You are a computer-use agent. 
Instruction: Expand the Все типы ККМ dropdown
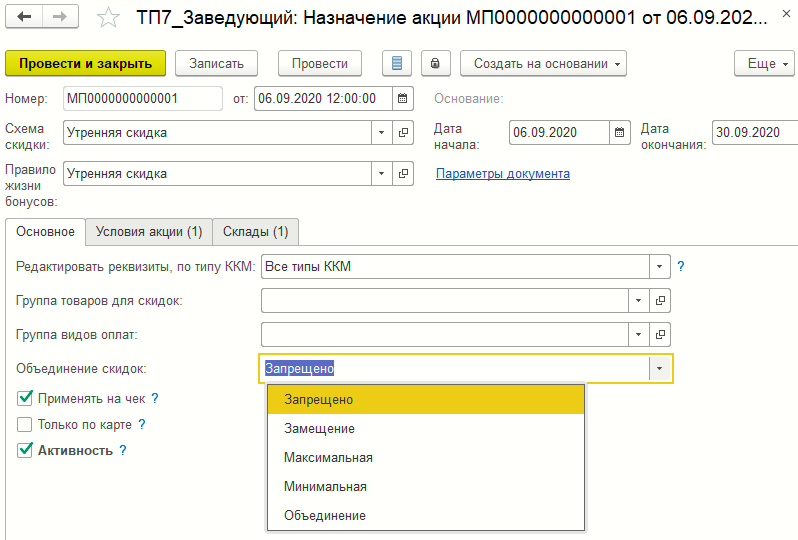tap(659, 267)
